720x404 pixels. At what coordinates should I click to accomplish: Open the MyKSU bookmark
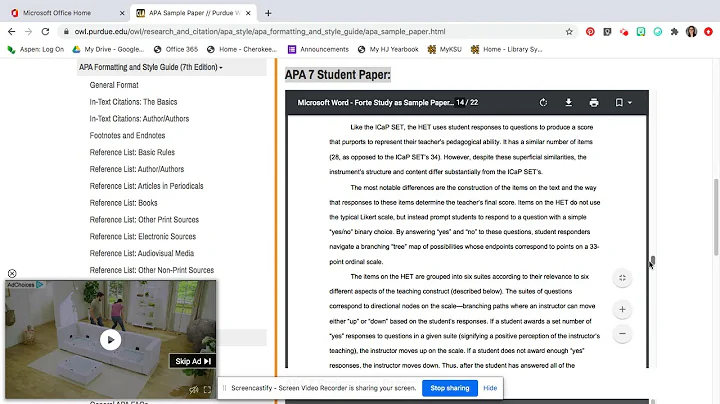tap(444, 49)
